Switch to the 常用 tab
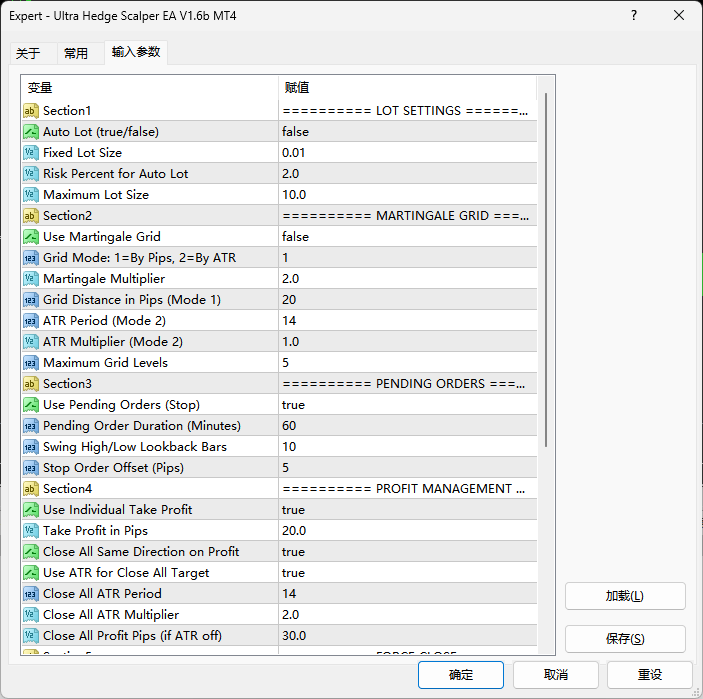 76,54
